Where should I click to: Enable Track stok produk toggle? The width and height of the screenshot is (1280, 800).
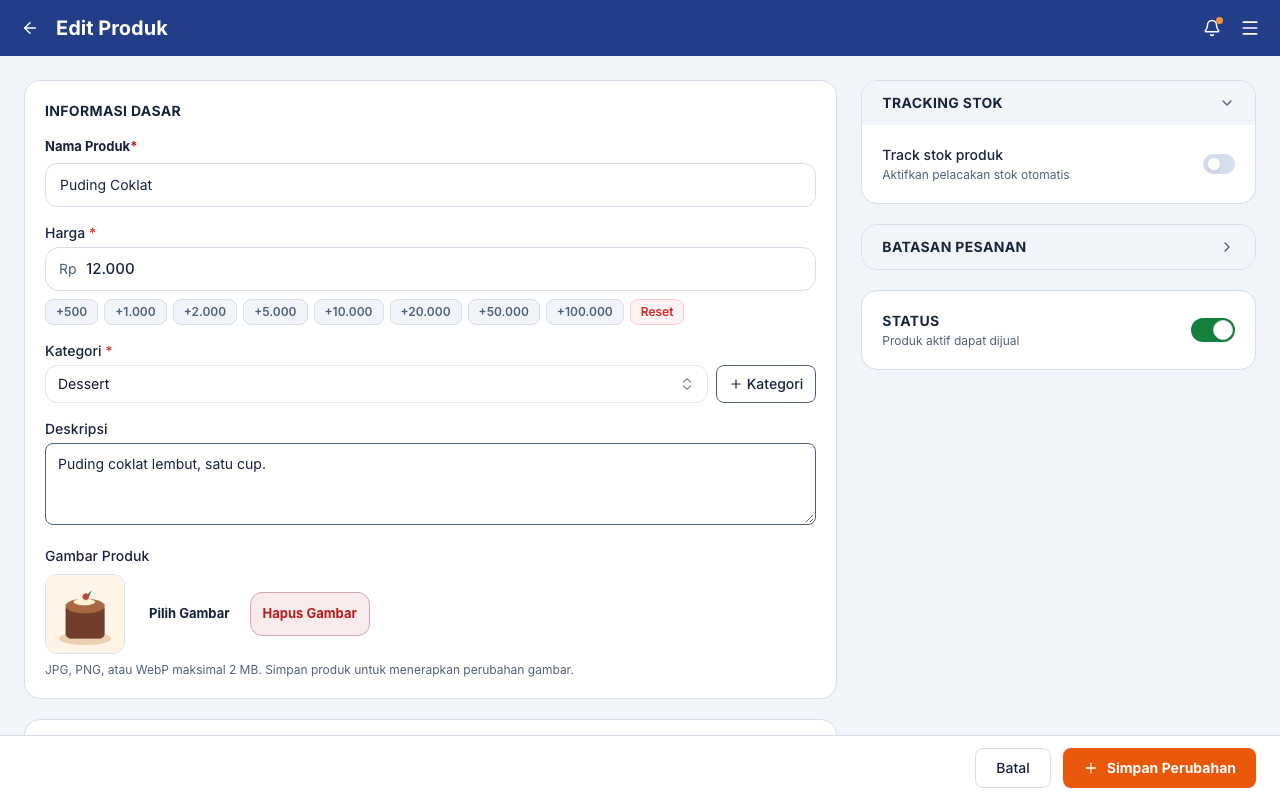tap(1219, 164)
